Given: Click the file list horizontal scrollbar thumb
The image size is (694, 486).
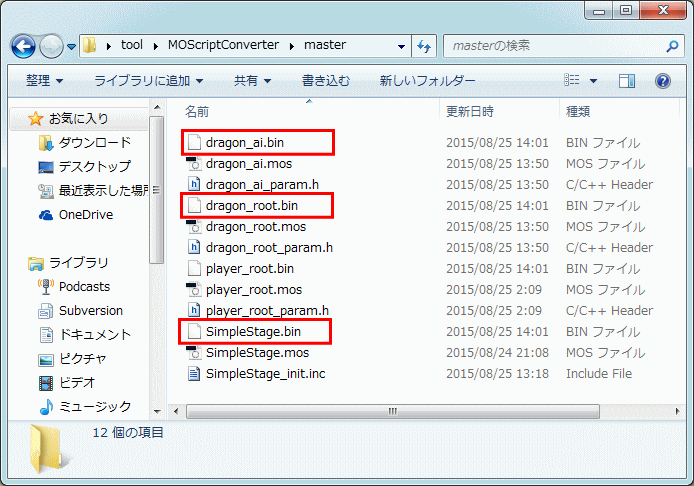Looking at the screenshot, I should point(393,411).
